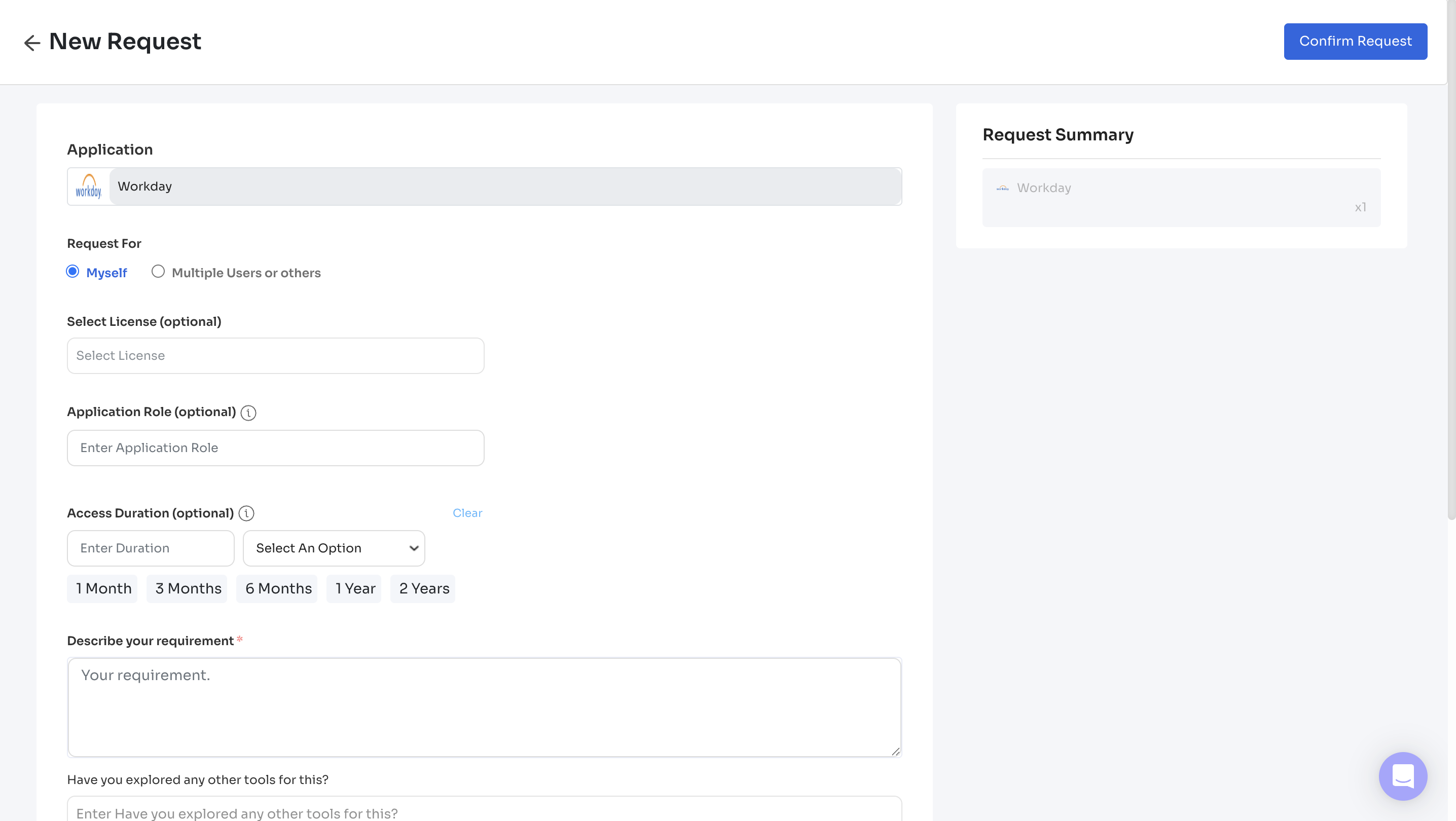Click the Request For label
This screenshot has height=821, width=1456.
pos(104,244)
